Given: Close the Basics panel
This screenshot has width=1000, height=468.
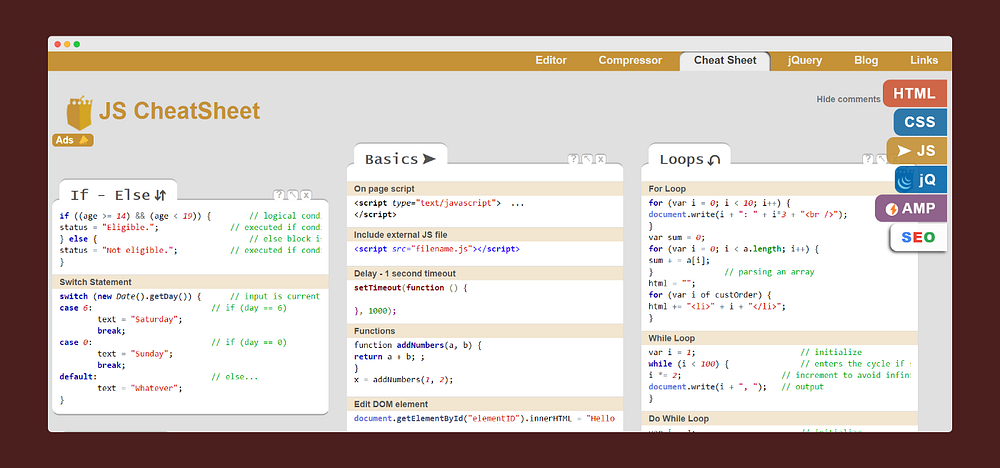Looking at the screenshot, I should 601,159.
